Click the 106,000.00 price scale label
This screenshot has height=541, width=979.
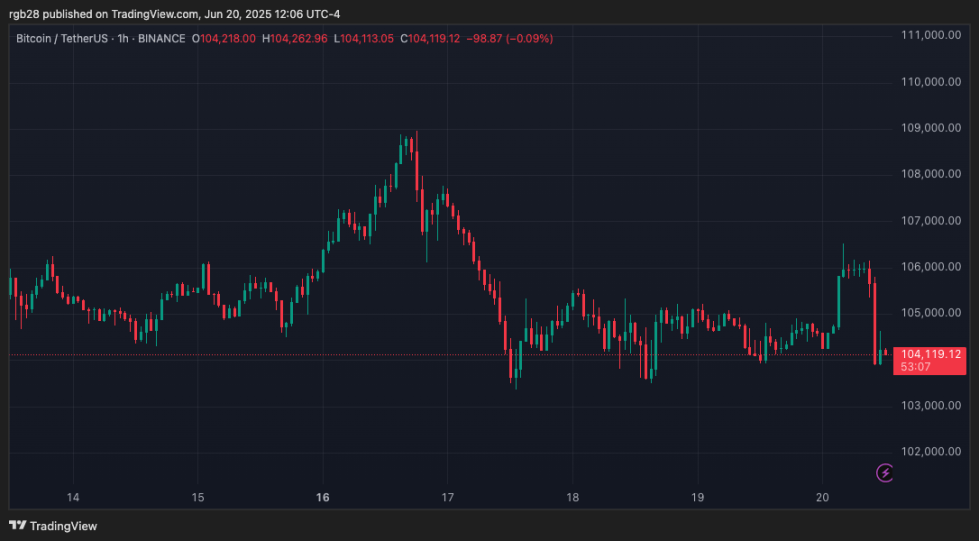(931, 267)
